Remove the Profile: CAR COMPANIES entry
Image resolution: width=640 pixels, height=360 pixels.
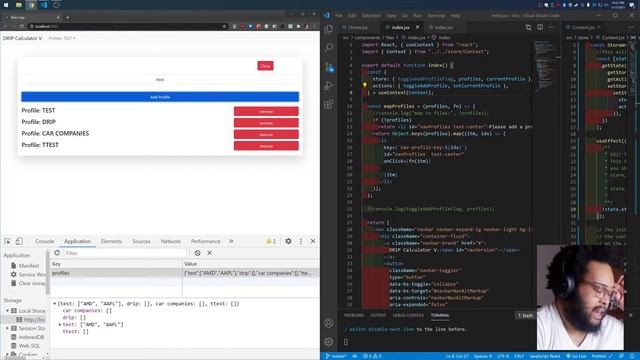[x=266, y=134]
